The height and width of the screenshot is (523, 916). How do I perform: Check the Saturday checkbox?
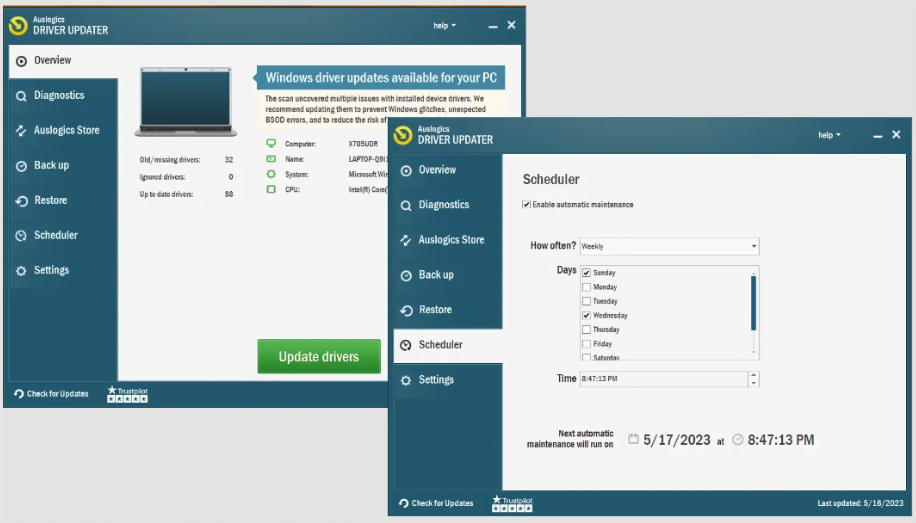587,357
